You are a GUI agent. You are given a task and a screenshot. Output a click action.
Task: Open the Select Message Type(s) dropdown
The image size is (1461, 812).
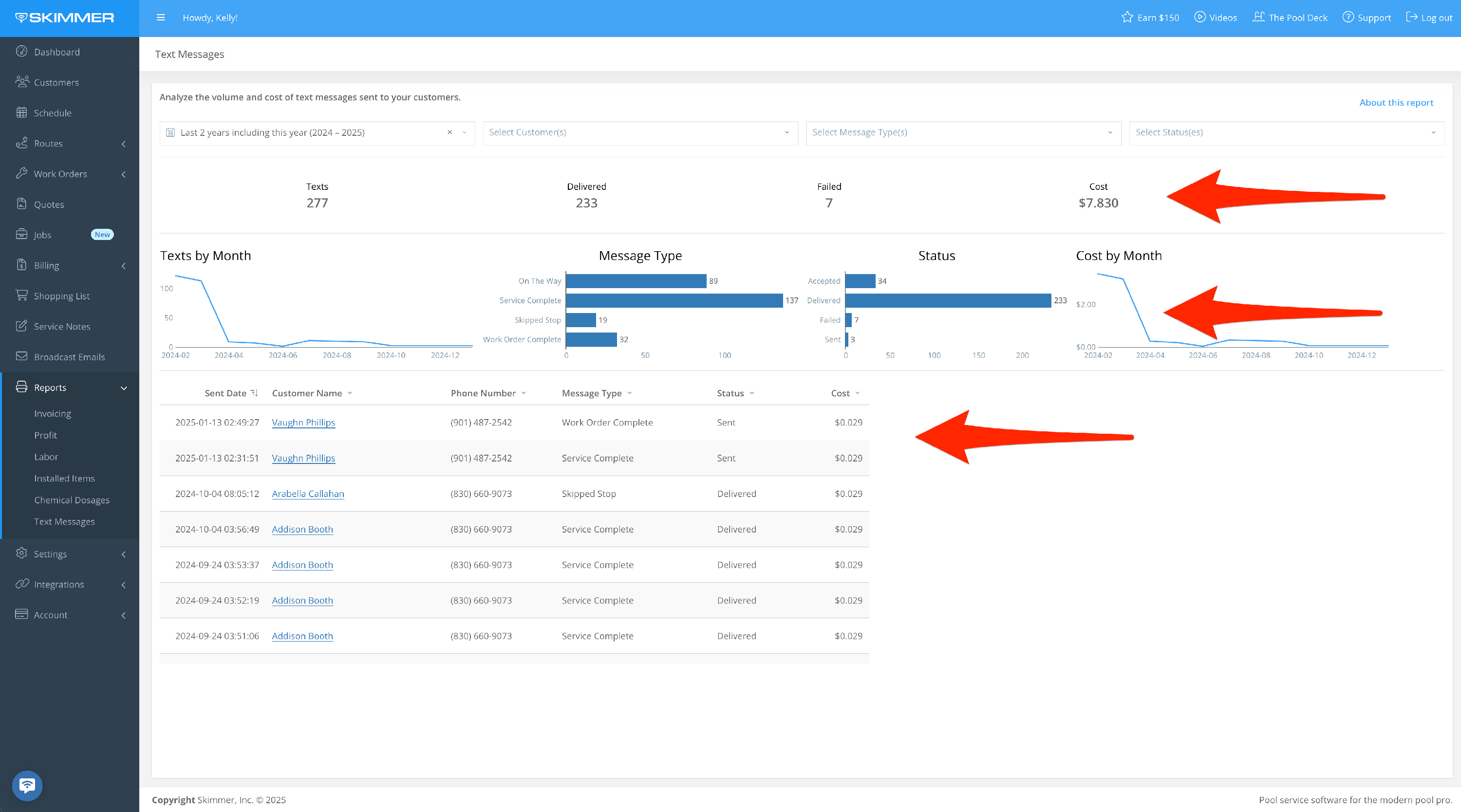(962, 133)
